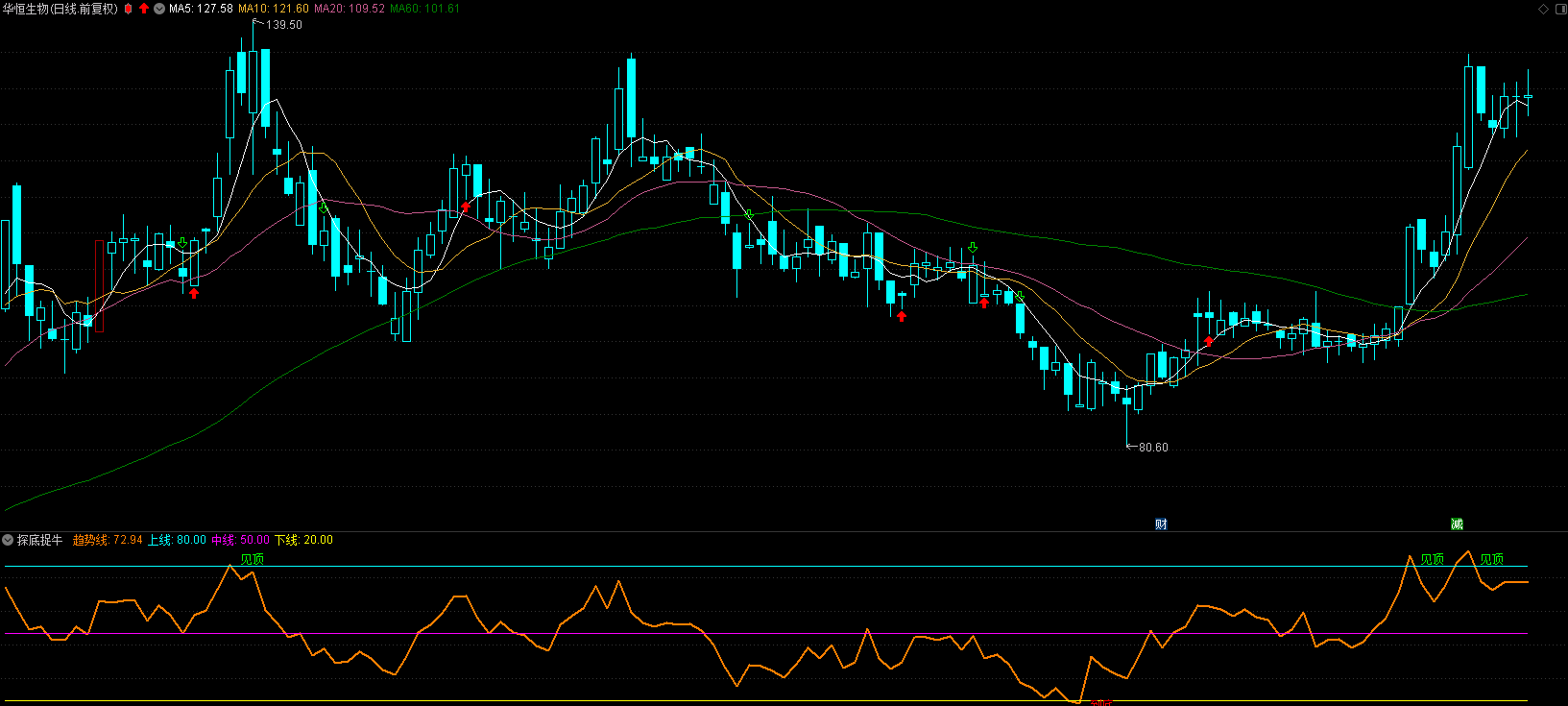Click the green 减 event marker

click(1457, 523)
